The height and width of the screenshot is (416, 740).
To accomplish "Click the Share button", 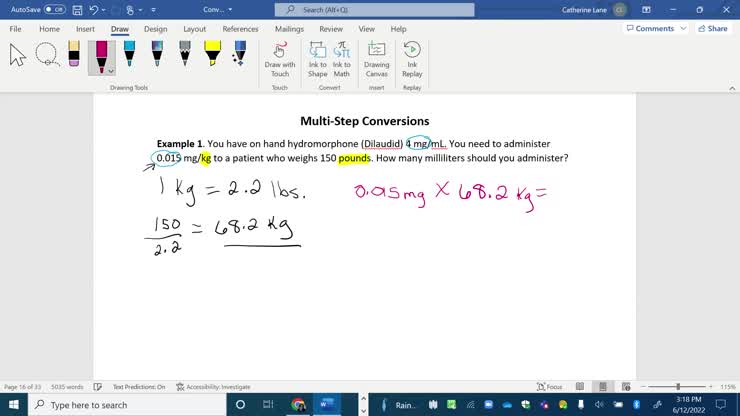I will [x=712, y=29].
